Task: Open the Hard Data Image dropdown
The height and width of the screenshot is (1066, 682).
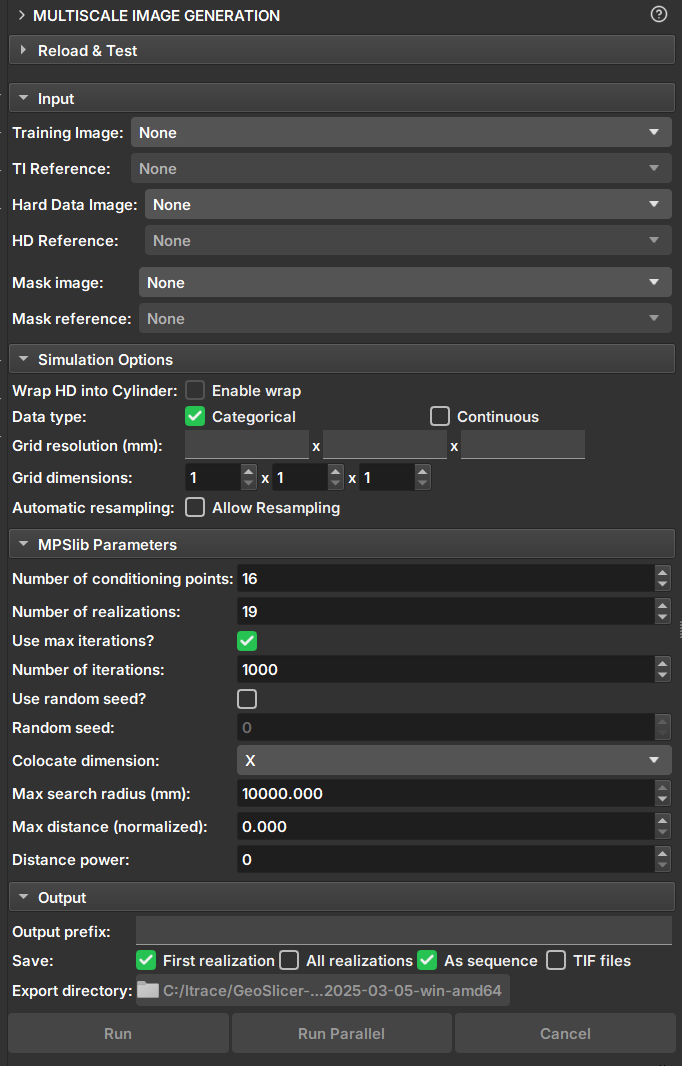Action: pyautogui.click(x=407, y=204)
